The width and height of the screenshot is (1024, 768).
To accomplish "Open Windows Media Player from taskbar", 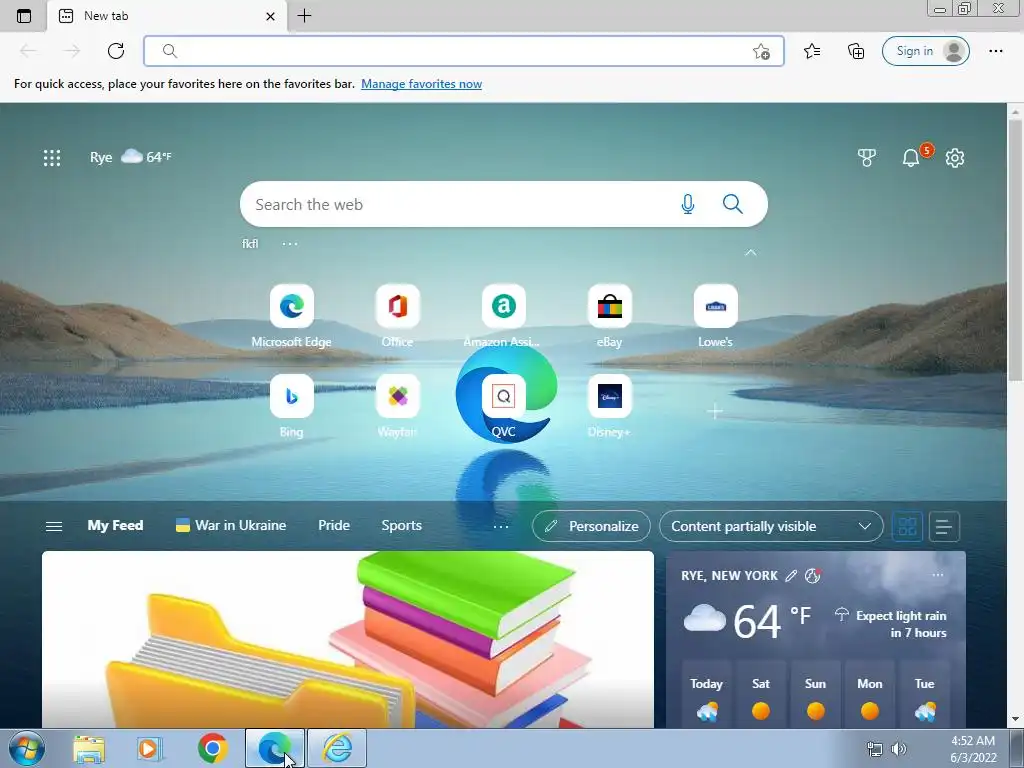I will (x=150, y=748).
